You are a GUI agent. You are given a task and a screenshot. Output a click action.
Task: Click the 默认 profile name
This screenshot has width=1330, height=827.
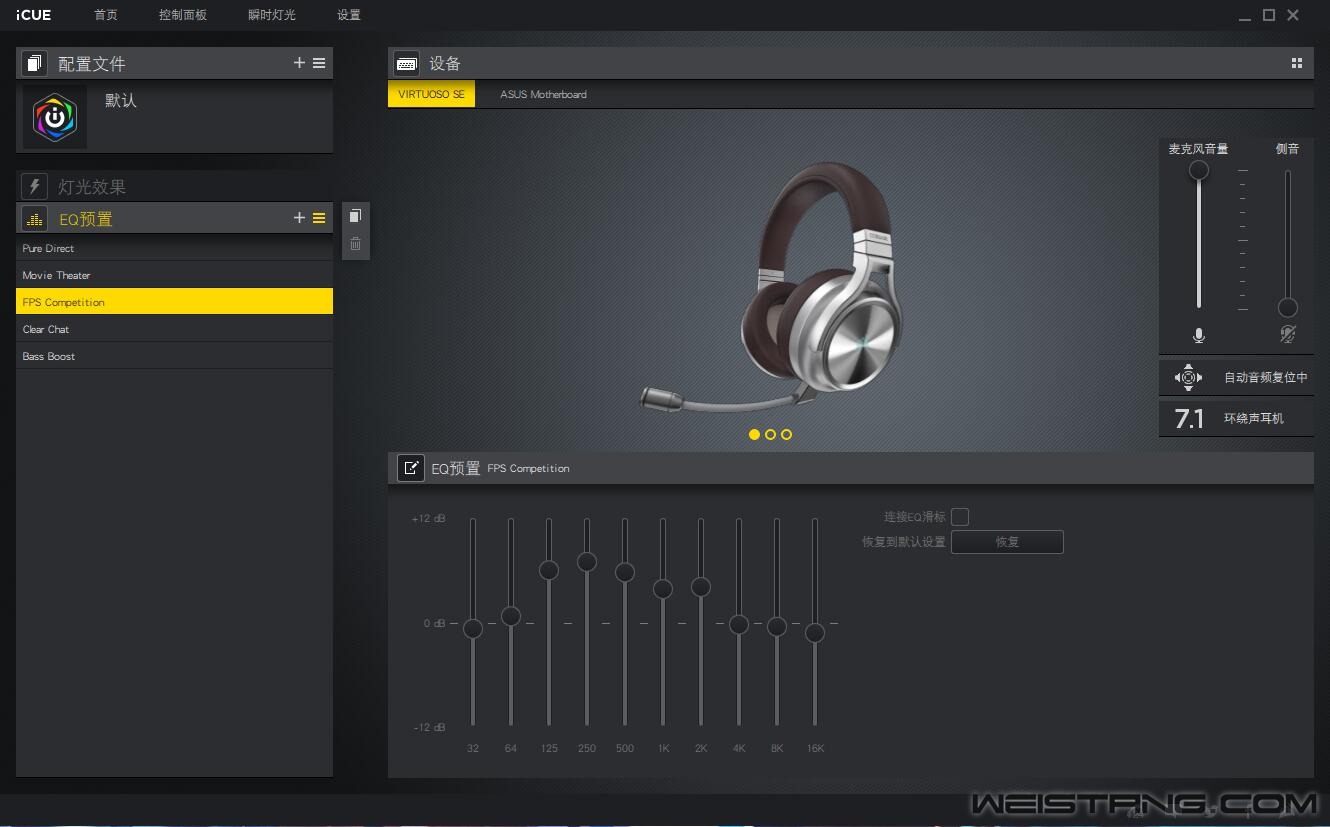click(121, 101)
